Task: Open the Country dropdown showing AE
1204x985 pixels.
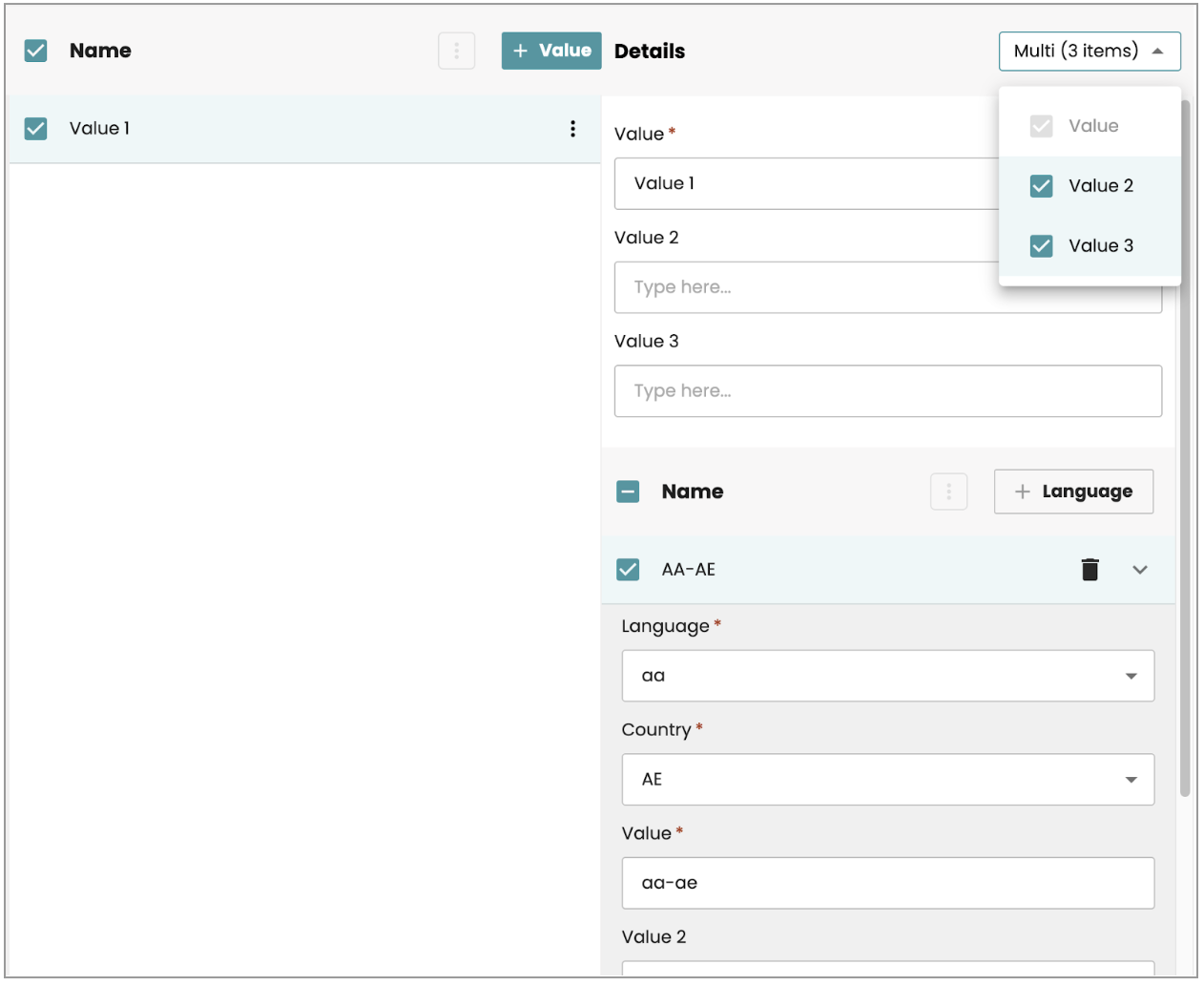Action: pos(887,780)
